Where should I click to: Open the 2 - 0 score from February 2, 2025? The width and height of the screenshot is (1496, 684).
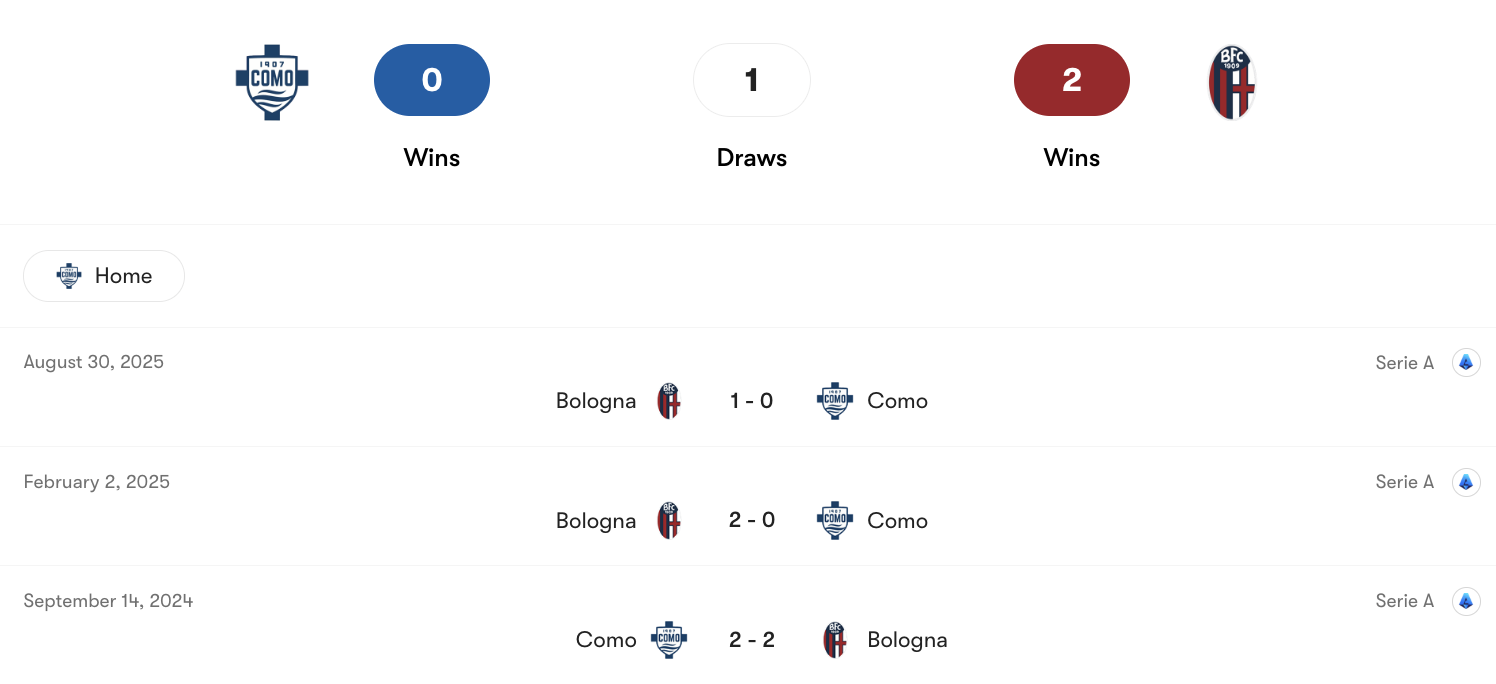pyautogui.click(x=752, y=520)
